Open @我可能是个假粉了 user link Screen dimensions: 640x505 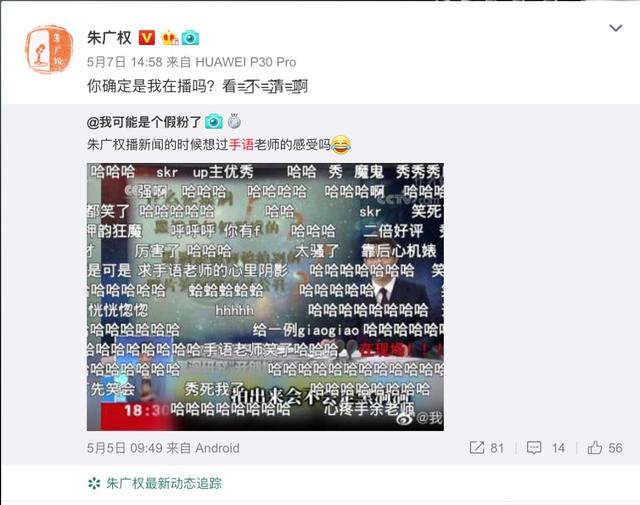click(144, 122)
